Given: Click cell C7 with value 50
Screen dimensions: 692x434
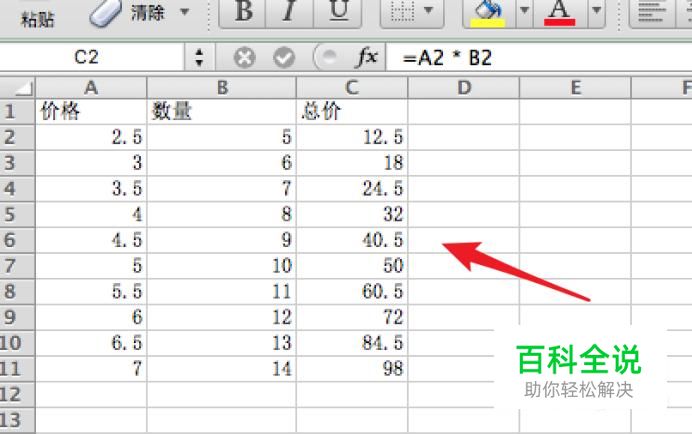Looking at the screenshot, I should point(352,266).
